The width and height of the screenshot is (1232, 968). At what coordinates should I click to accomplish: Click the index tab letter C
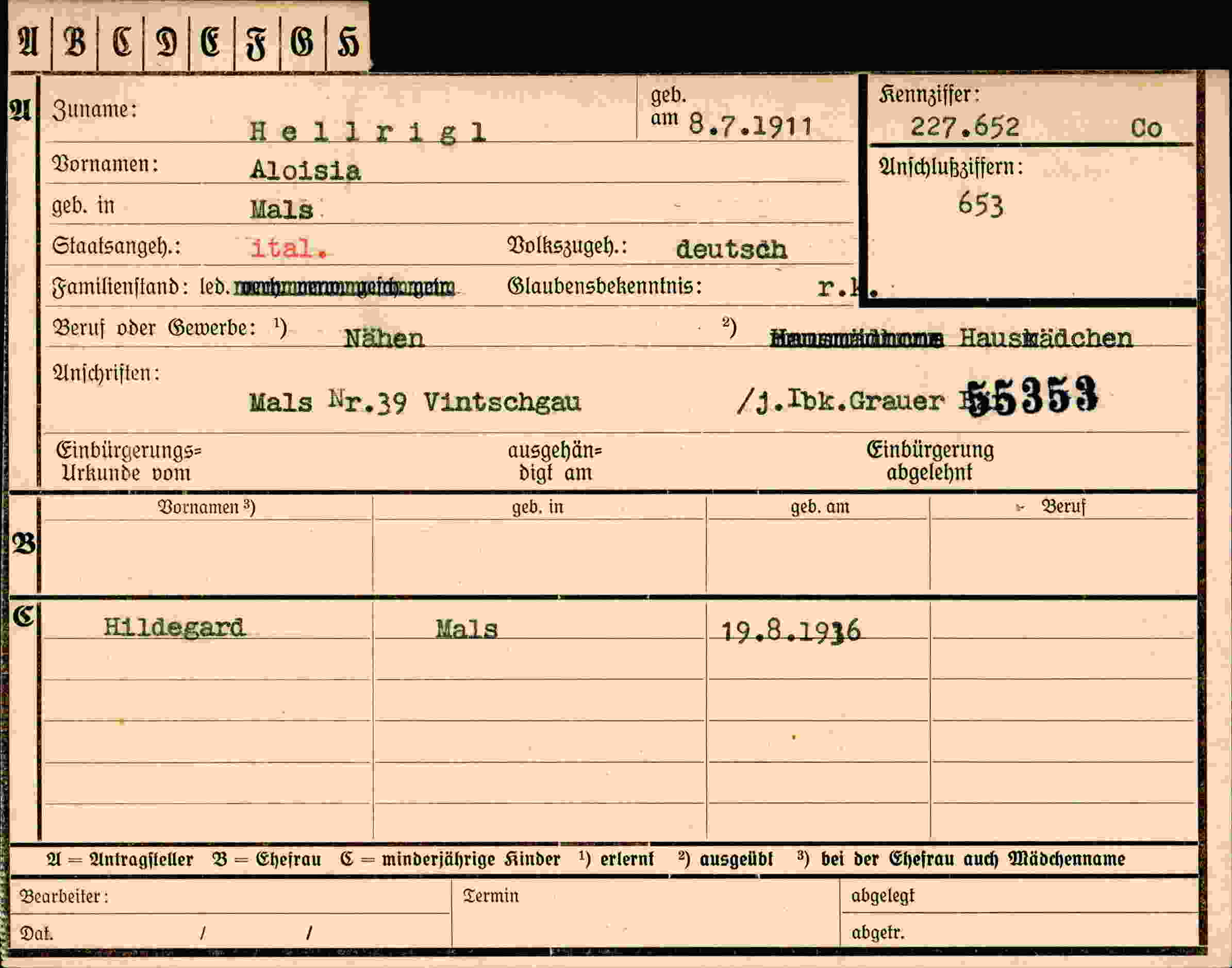pos(121,42)
